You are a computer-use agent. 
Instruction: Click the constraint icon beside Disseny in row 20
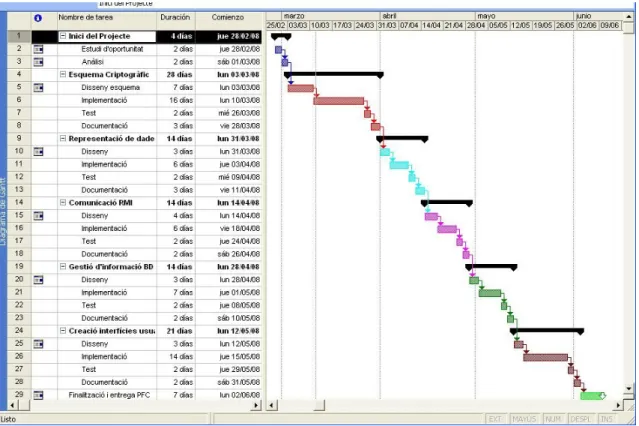(x=38, y=280)
